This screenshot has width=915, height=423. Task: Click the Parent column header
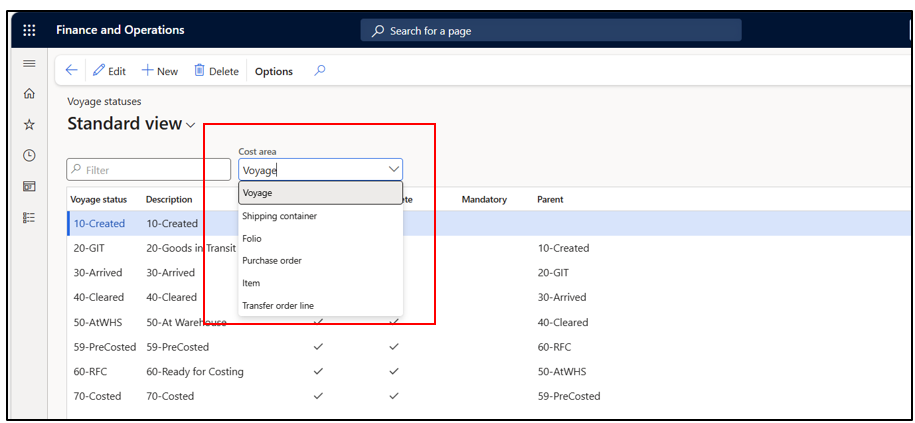point(550,200)
